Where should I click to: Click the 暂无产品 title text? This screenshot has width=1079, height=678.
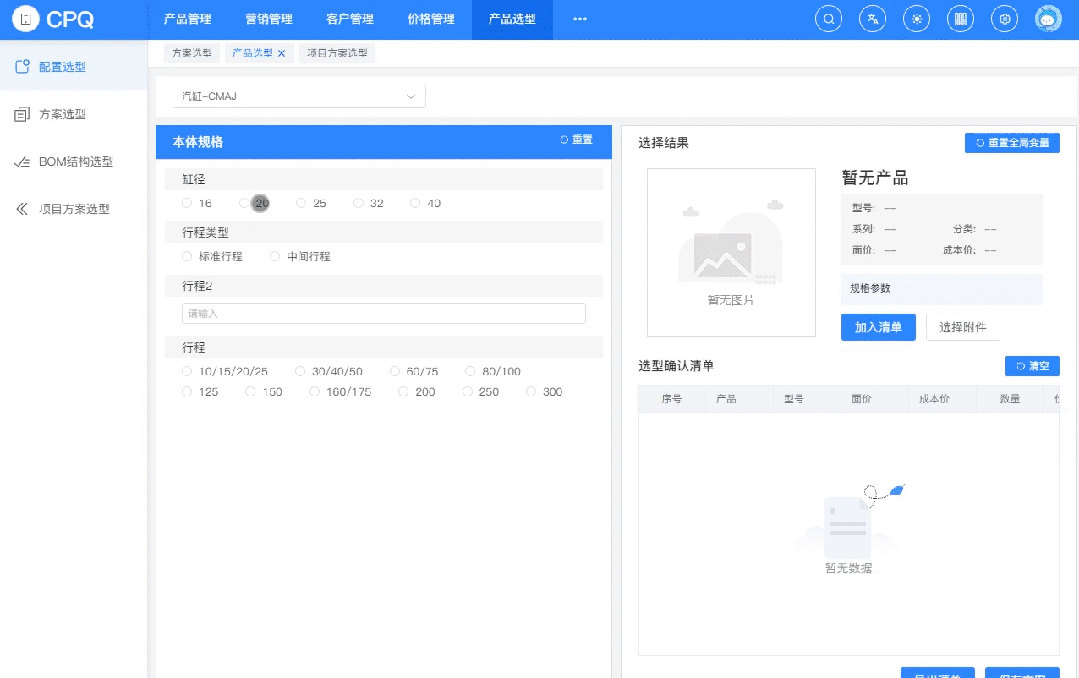click(x=875, y=178)
